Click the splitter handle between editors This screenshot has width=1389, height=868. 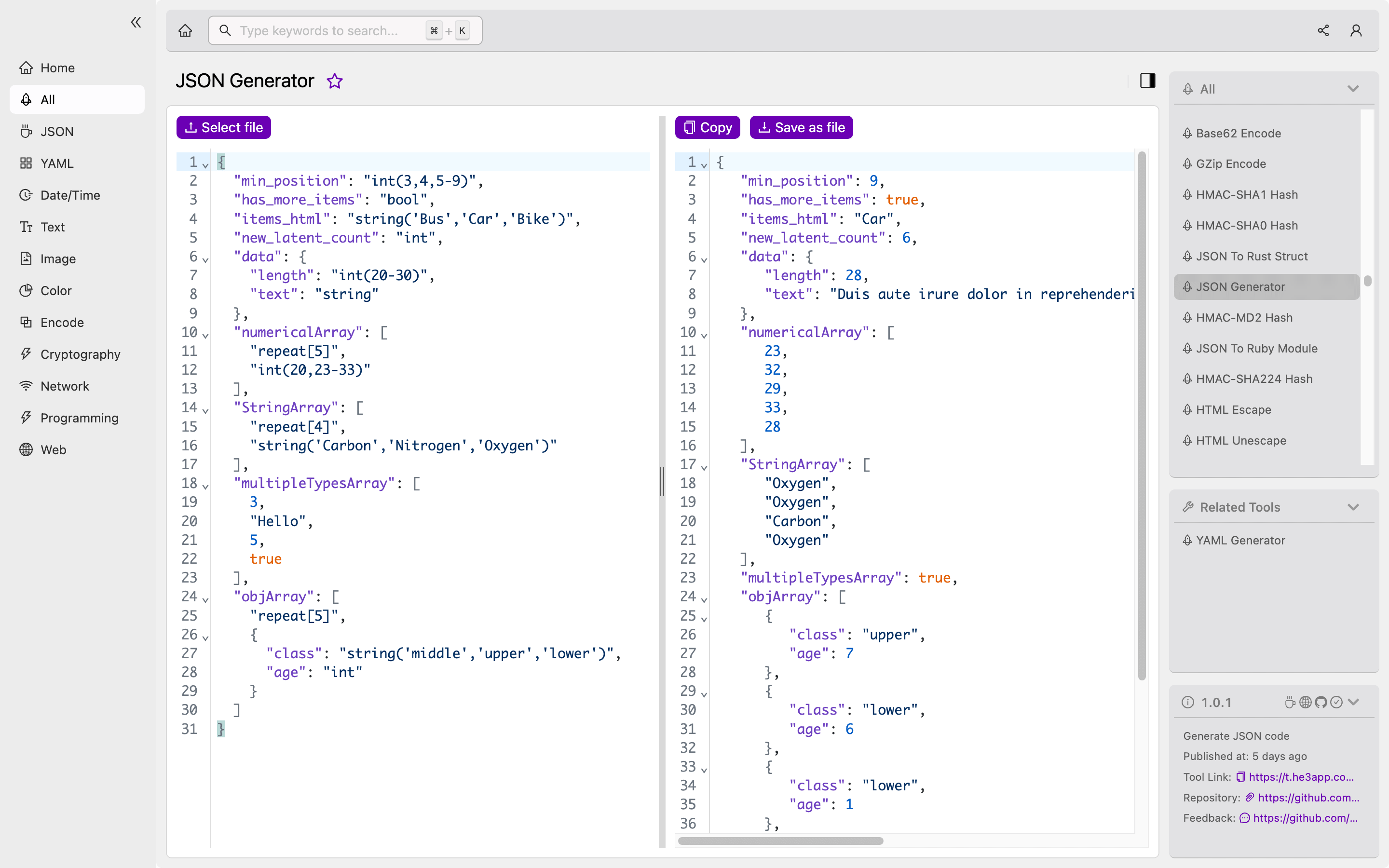[x=662, y=481]
